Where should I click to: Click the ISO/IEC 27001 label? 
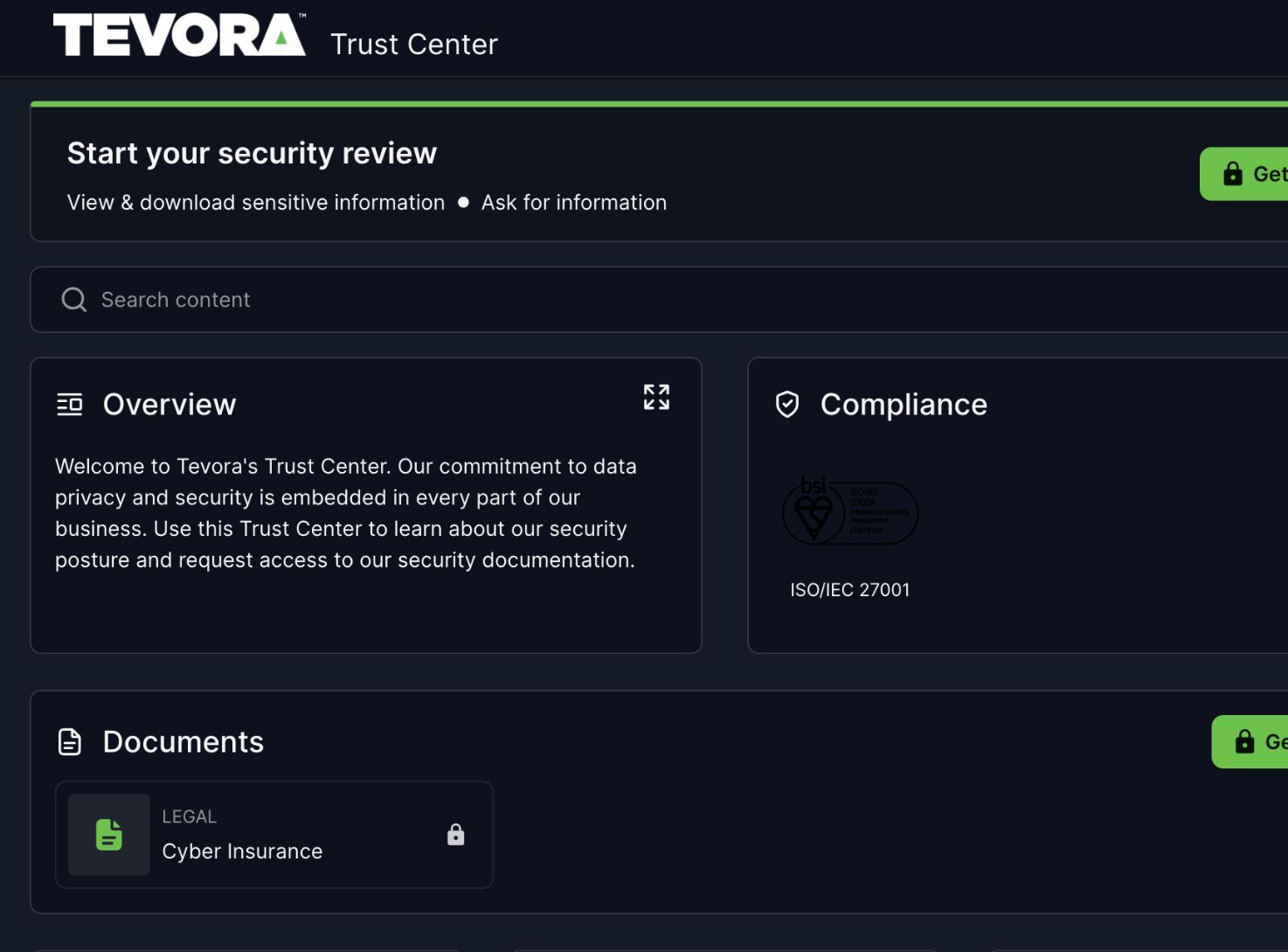850,590
